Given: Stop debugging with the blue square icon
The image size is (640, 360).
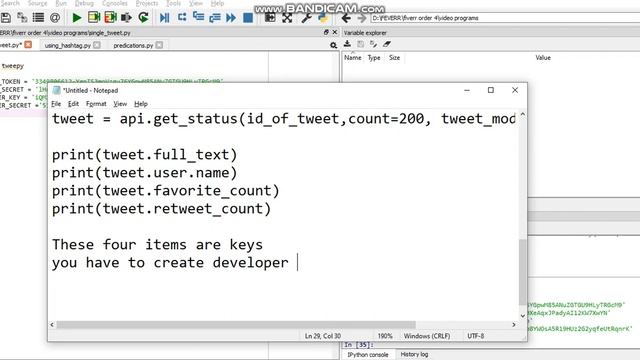Looking at the screenshot, I should tap(248, 18).
